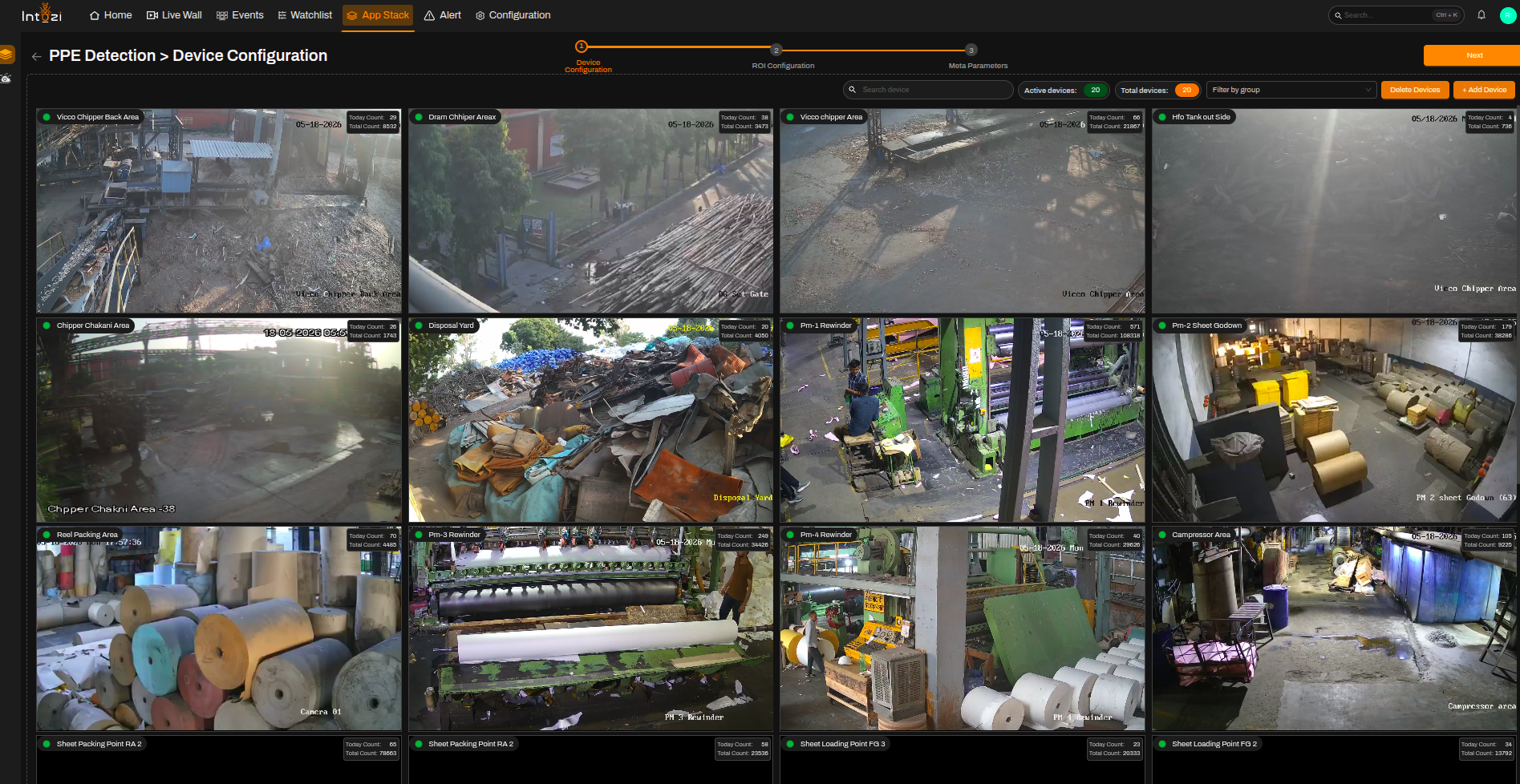1520x784 pixels.
Task: Open the notifications bell
Action: [1481, 15]
